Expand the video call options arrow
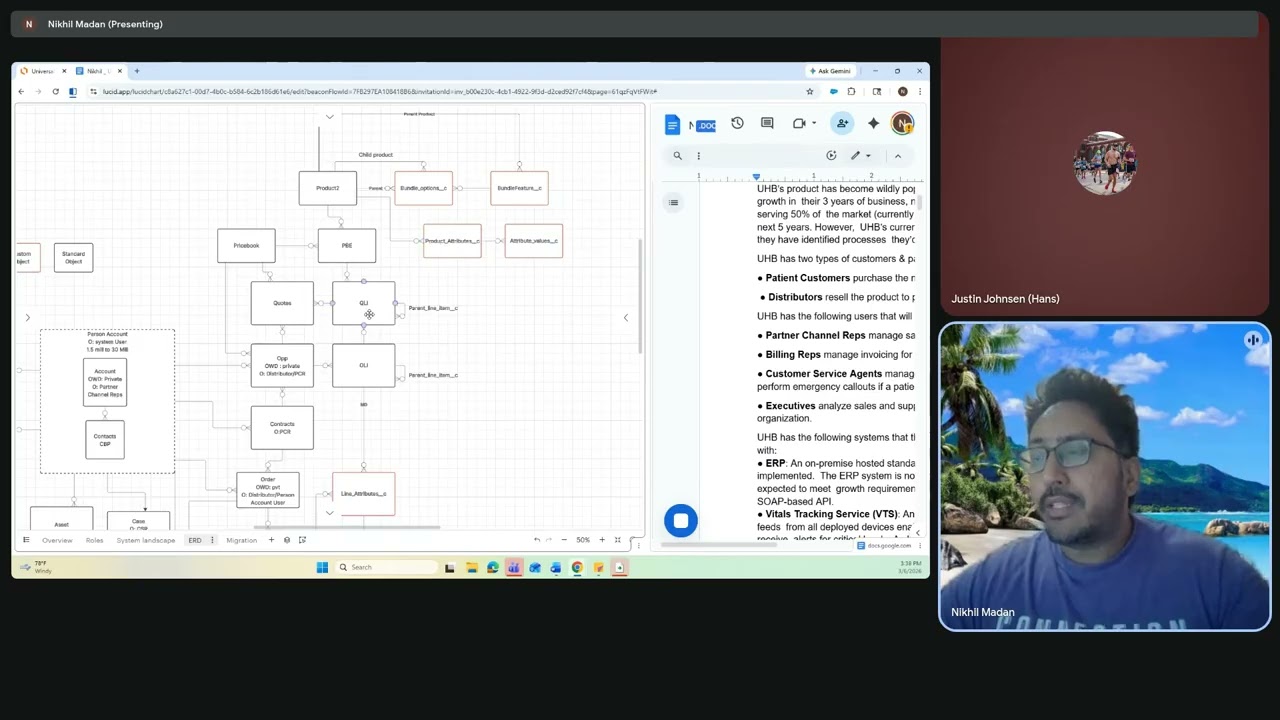Viewport: 1280px width, 720px height. [x=814, y=123]
